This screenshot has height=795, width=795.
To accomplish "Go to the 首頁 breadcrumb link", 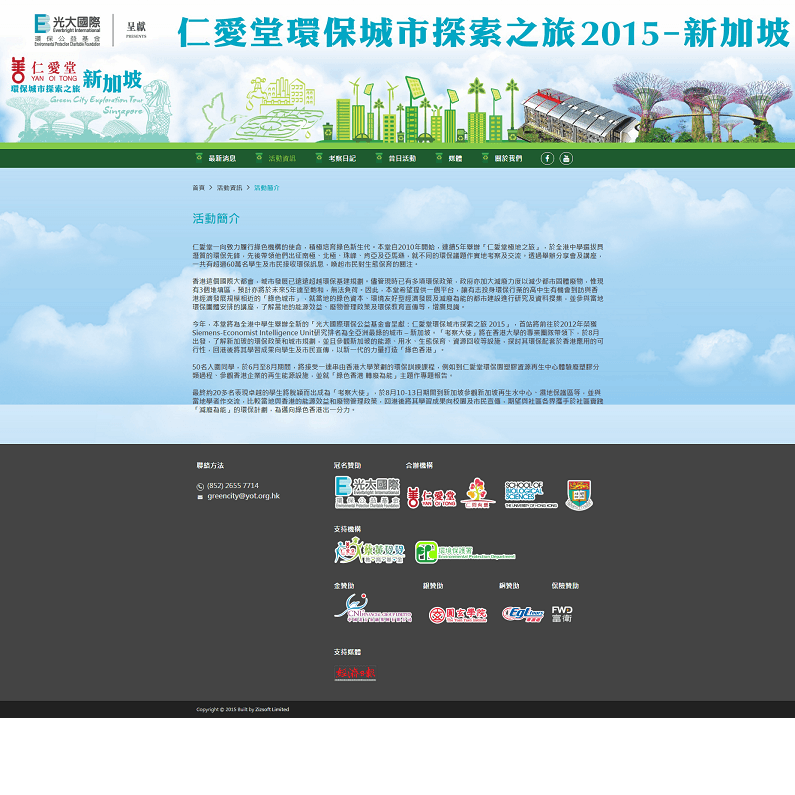I will point(198,188).
